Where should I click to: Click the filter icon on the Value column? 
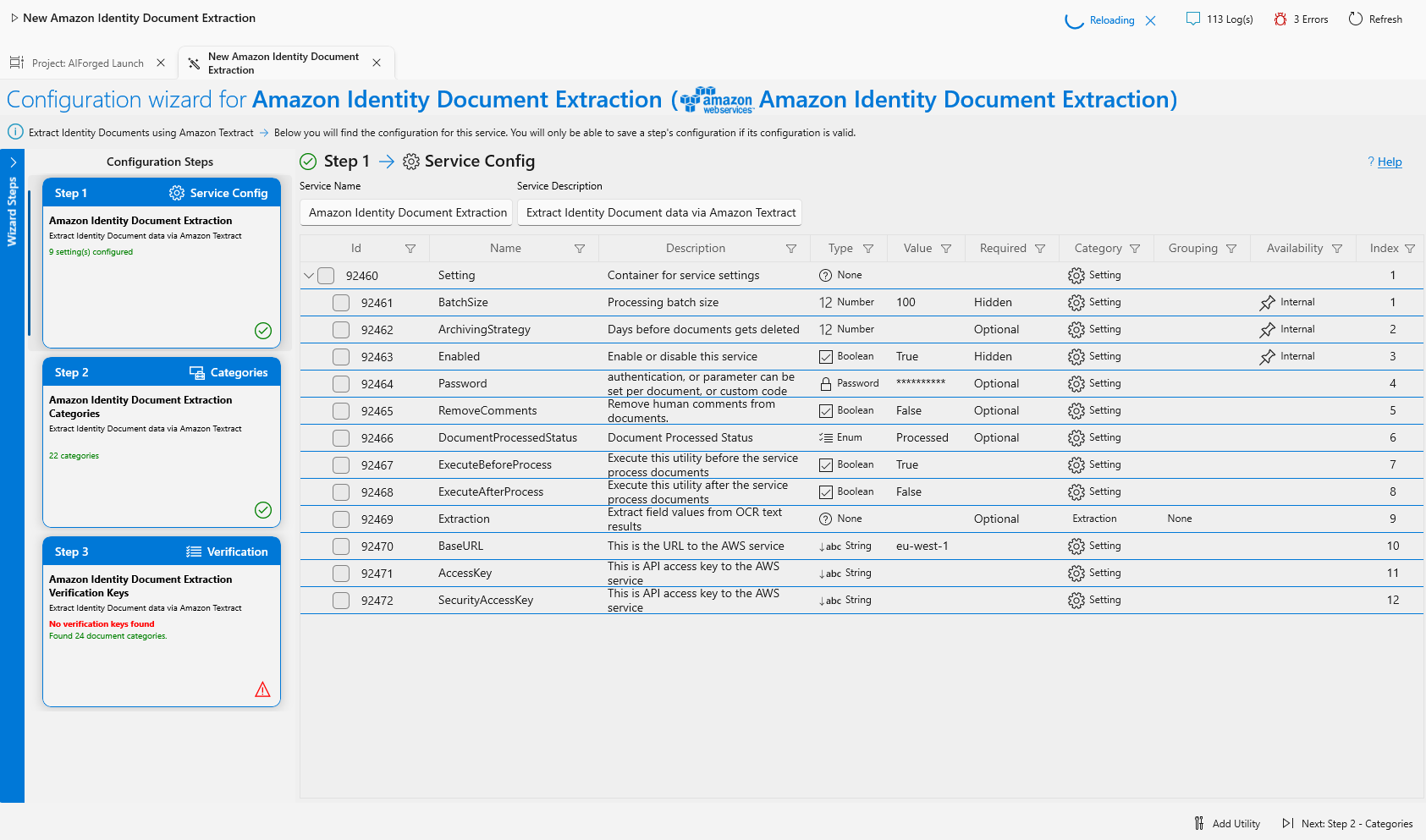[x=946, y=249]
